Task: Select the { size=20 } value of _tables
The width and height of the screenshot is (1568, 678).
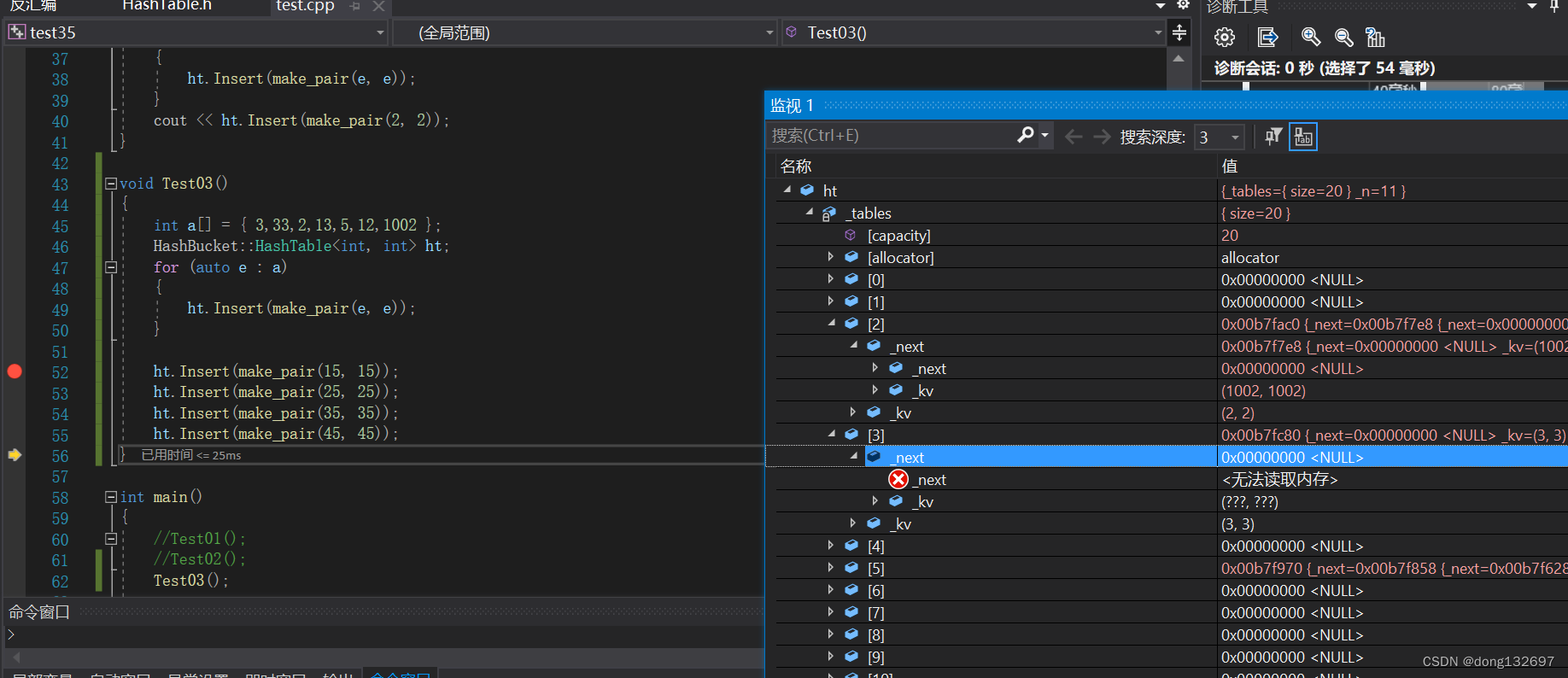Action: 1255,213
